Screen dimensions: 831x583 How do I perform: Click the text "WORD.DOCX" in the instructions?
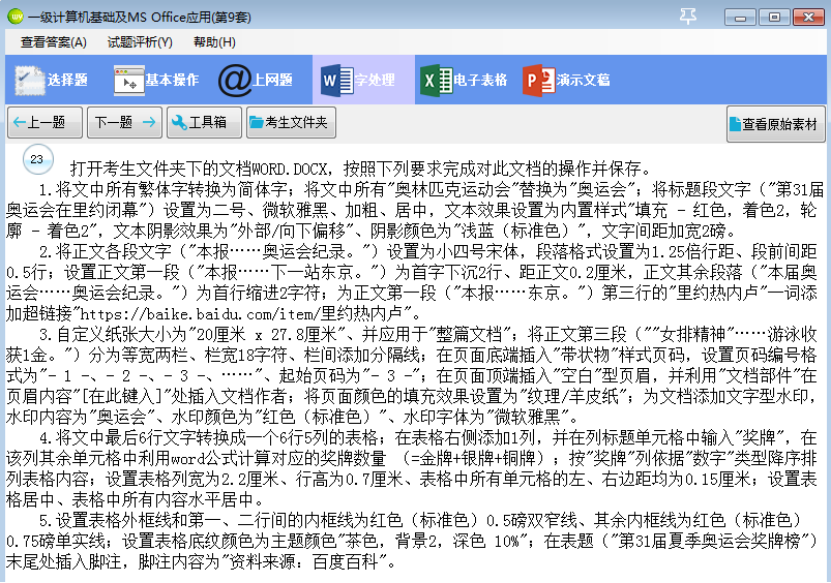click(x=288, y=169)
